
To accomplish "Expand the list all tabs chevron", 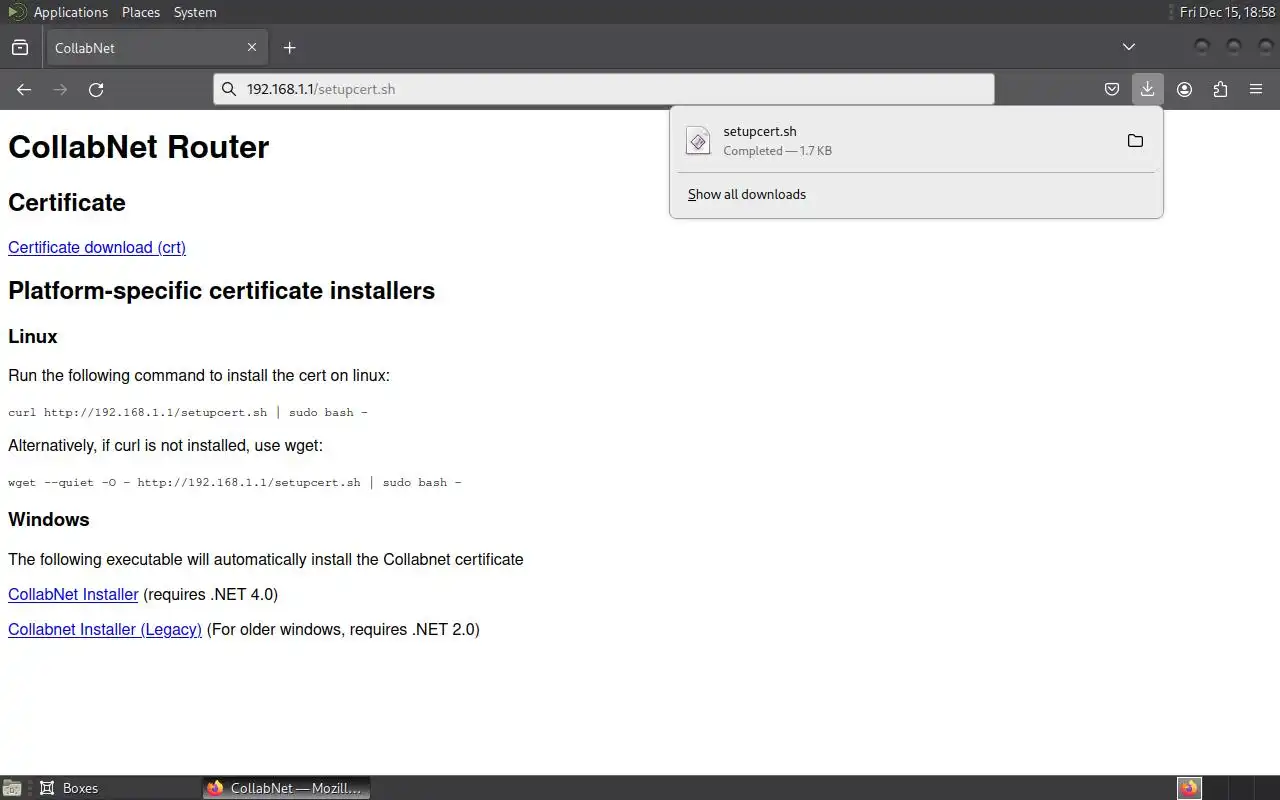I will (1129, 47).
